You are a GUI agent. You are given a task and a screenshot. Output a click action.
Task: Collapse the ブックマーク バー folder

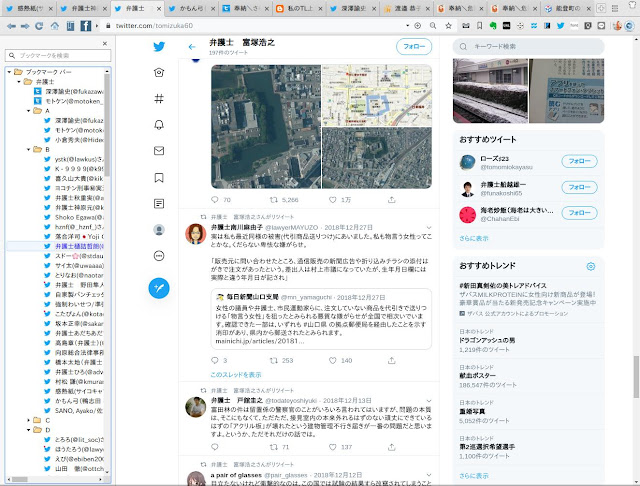[9, 72]
